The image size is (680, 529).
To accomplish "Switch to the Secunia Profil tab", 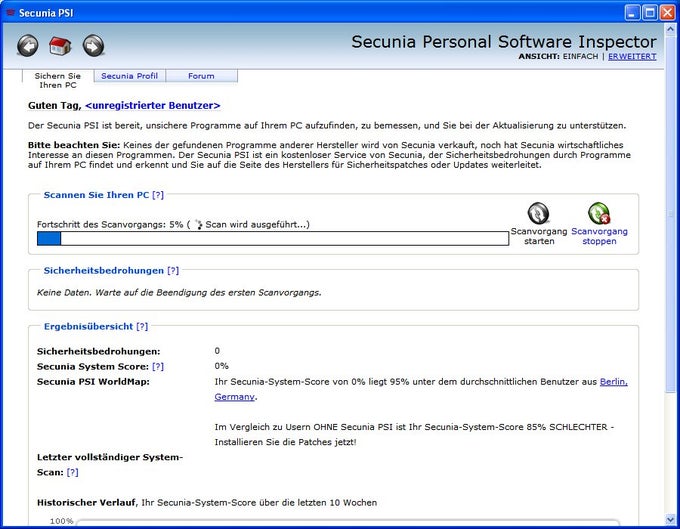I will click(x=129, y=76).
